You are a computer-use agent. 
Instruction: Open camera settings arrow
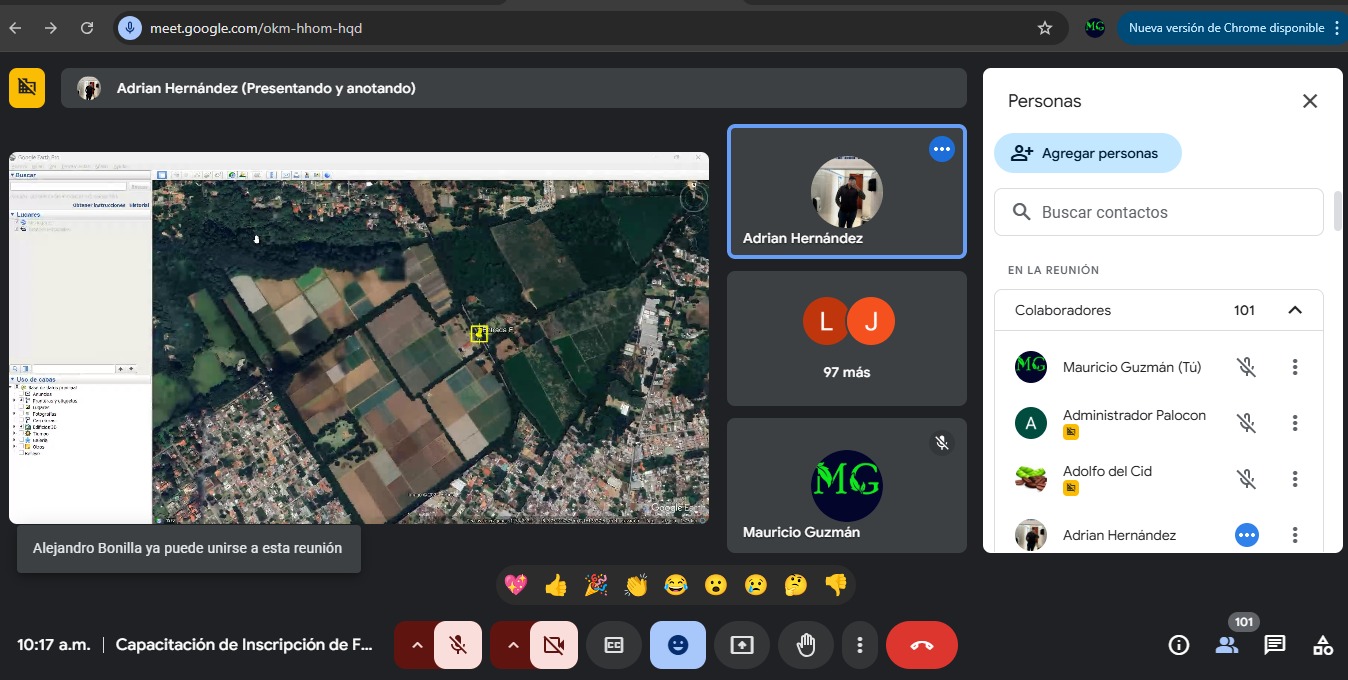[x=513, y=645]
